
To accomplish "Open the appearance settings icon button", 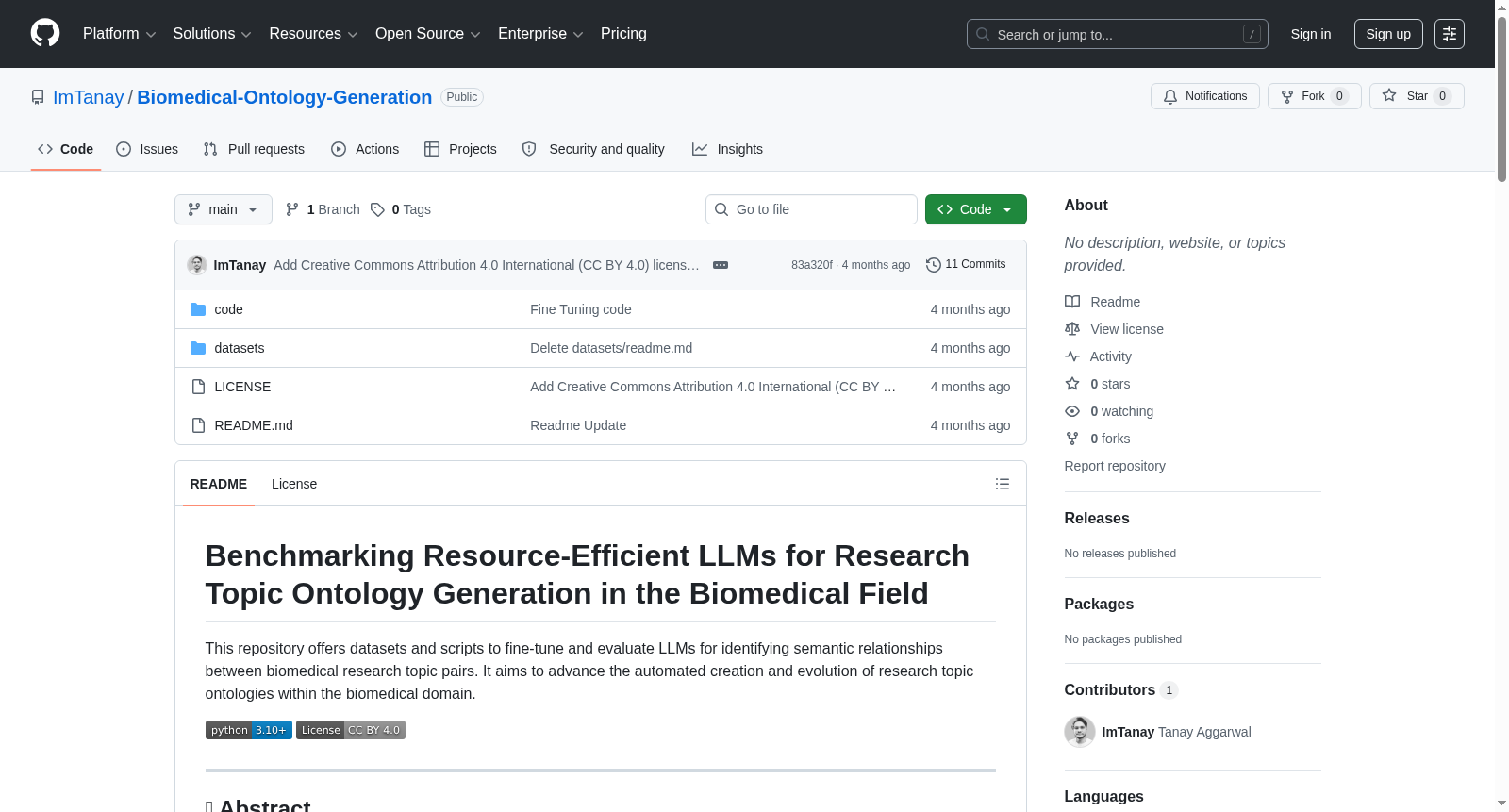I will 1450,34.
